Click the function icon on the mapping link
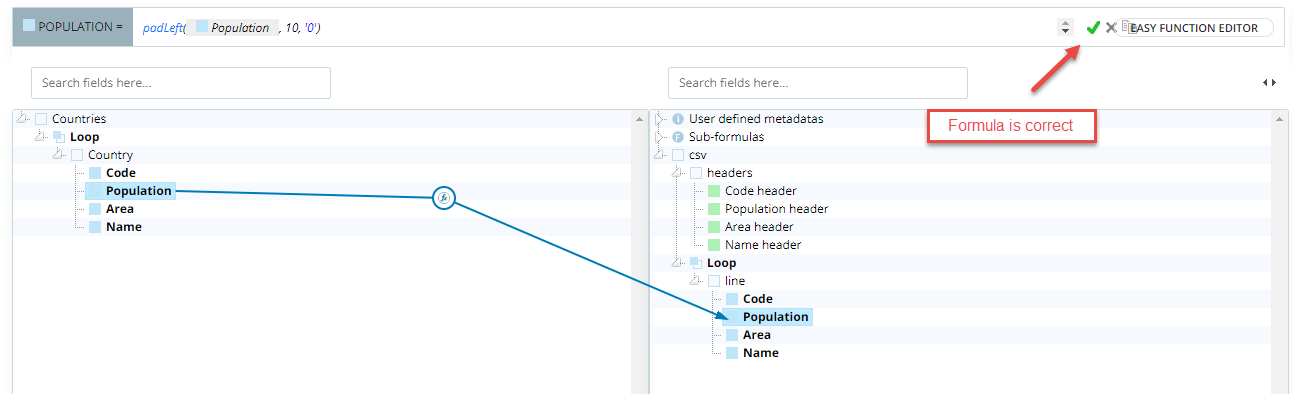Viewport: 1294px width, 394px height. point(444,199)
